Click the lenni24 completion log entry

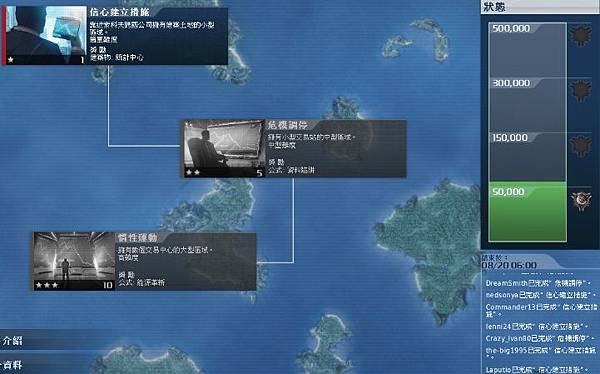(536, 327)
